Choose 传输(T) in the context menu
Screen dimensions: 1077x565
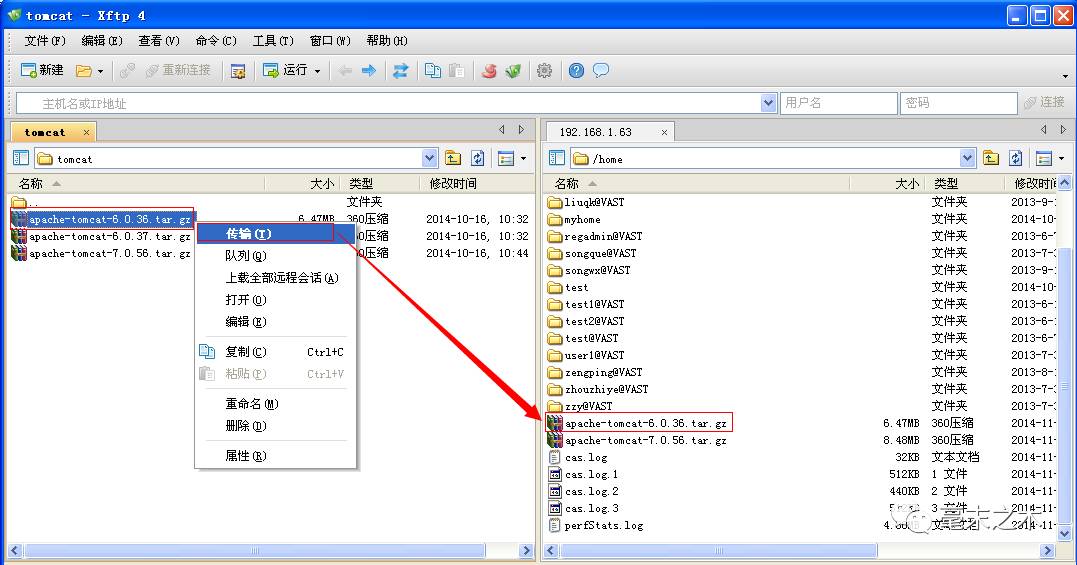[275, 233]
